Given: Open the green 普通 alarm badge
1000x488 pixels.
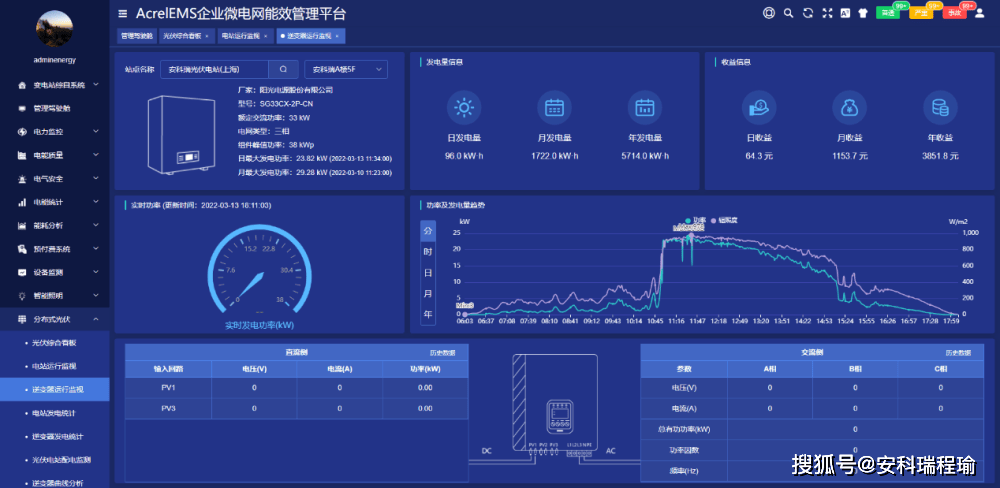Looking at the screenshot, I should [x=887, y=12].
